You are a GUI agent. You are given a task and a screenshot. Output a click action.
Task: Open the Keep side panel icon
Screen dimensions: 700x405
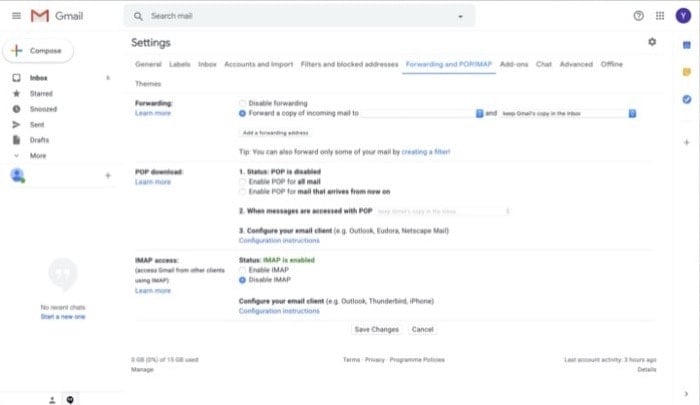point(687,72)
